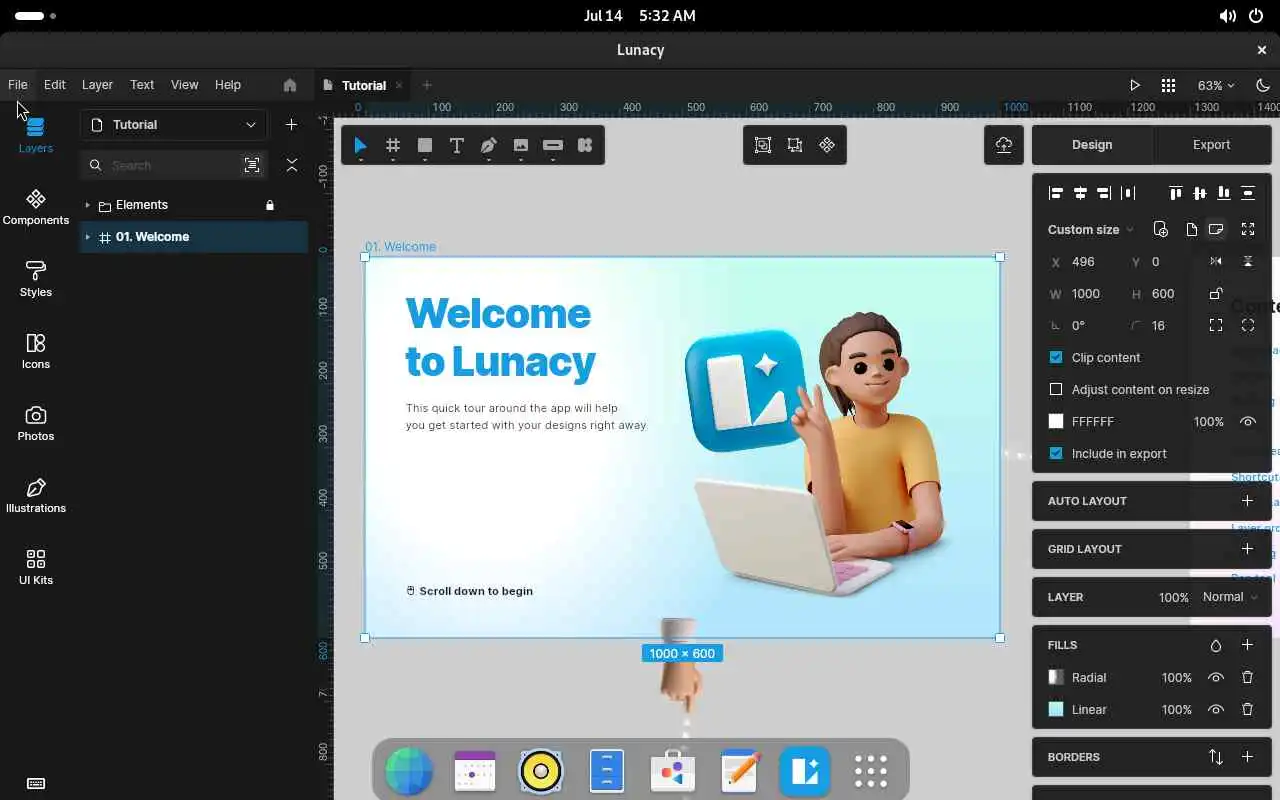Align selection to right edges
The height and width of the screenshot is (800, 1280).
(x=1104, y=193)
